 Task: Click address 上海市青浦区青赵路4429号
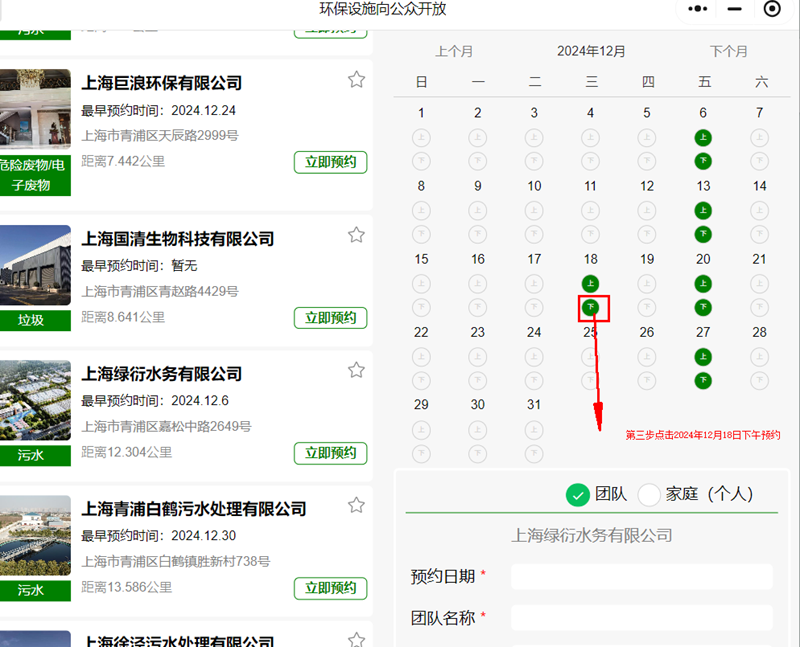(x=160, y=292)
